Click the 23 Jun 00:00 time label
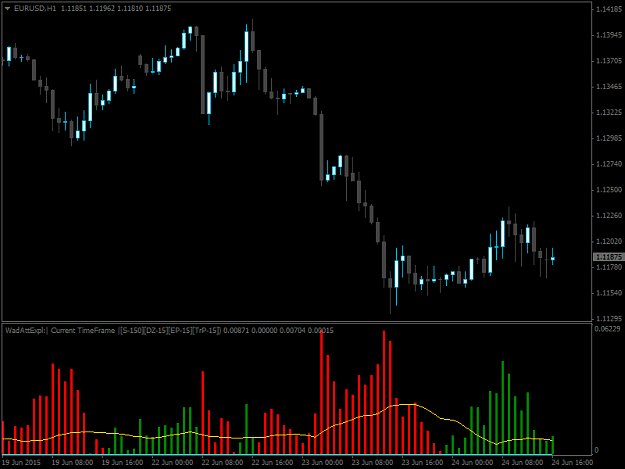 click(322, 463)
